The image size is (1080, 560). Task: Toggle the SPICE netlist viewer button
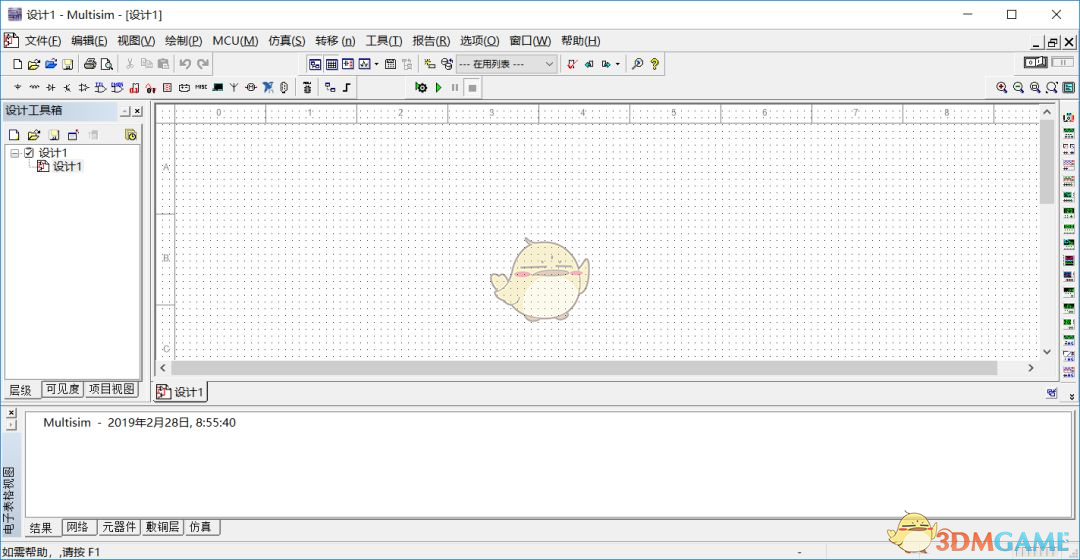[x=348, y=64]
